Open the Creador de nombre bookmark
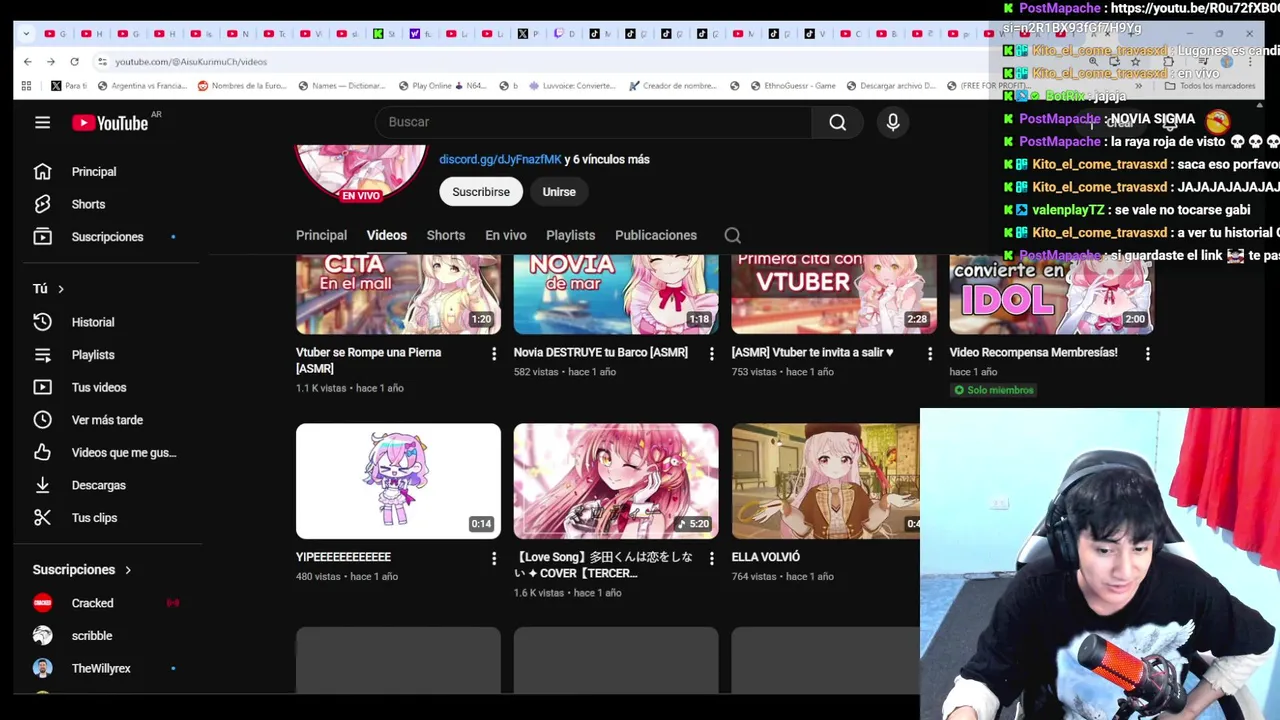Screen dimensions: 1280x720 coord(672,86)
